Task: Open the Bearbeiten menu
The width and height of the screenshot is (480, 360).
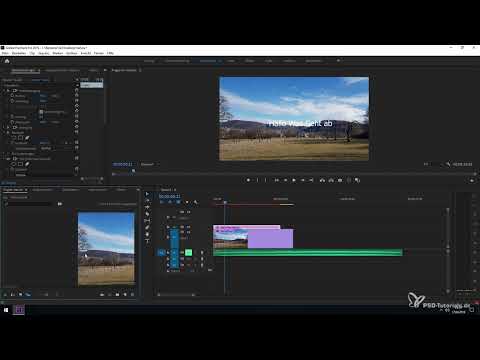Action: coord(19,53)
